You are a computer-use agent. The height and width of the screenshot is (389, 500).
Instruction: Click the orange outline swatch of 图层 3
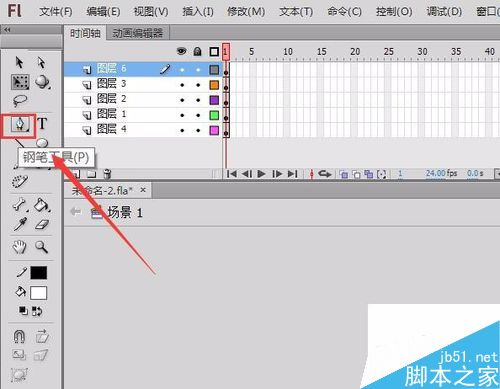pyautogui.click(x=214, y=85)
